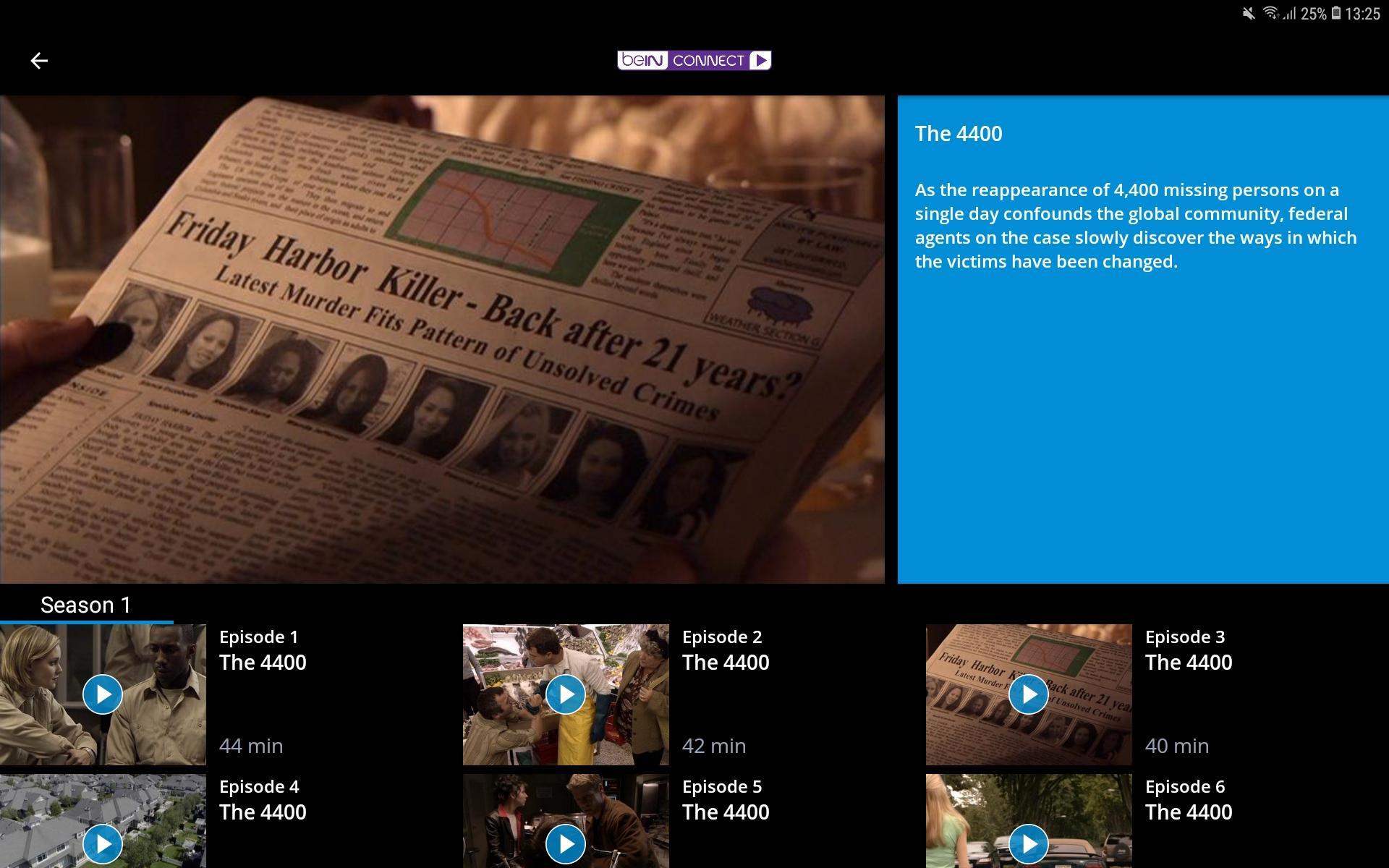Press play on Episode 2 of The 4400
1389x868 pixels.
tap(566, 694)
